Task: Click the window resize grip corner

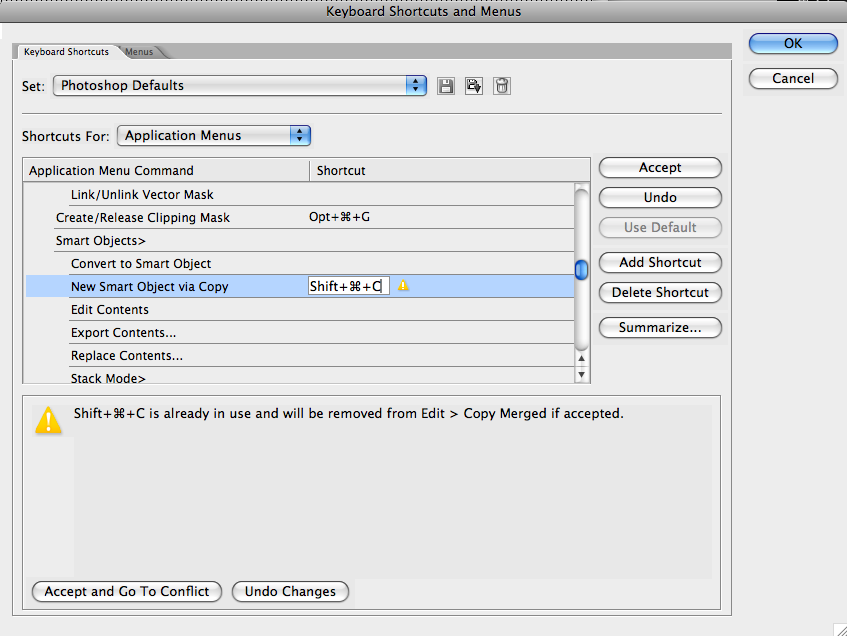Action: point(841,630)
